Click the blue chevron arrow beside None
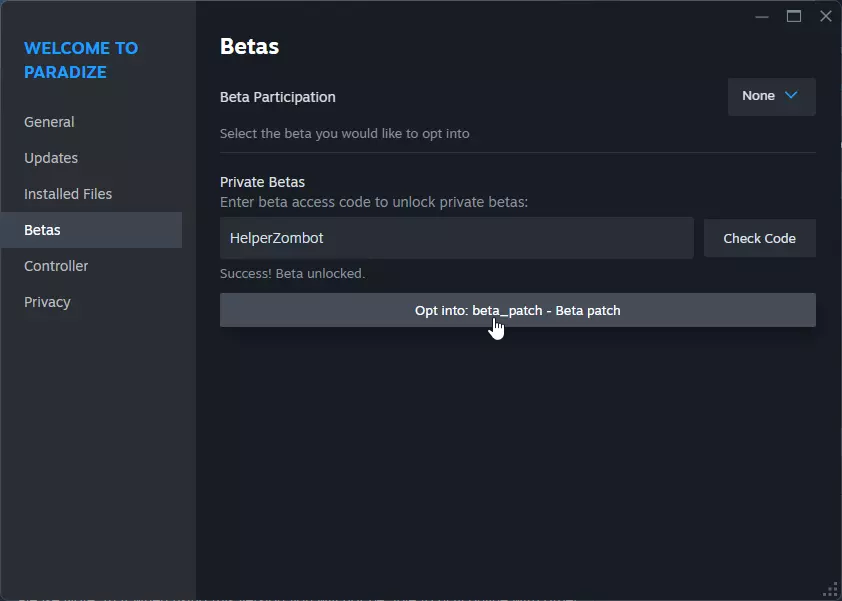This screenshot has width=842, height=601. (791, 96)
